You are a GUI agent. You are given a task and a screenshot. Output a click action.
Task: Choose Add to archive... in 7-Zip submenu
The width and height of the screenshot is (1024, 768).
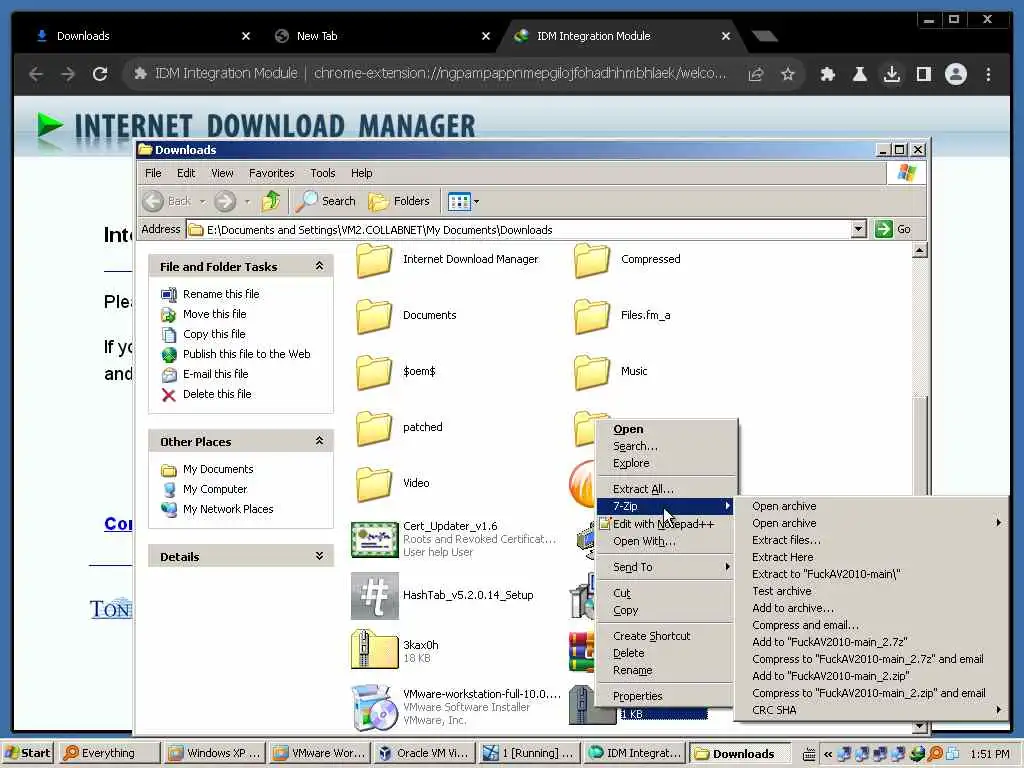(871, 608)
